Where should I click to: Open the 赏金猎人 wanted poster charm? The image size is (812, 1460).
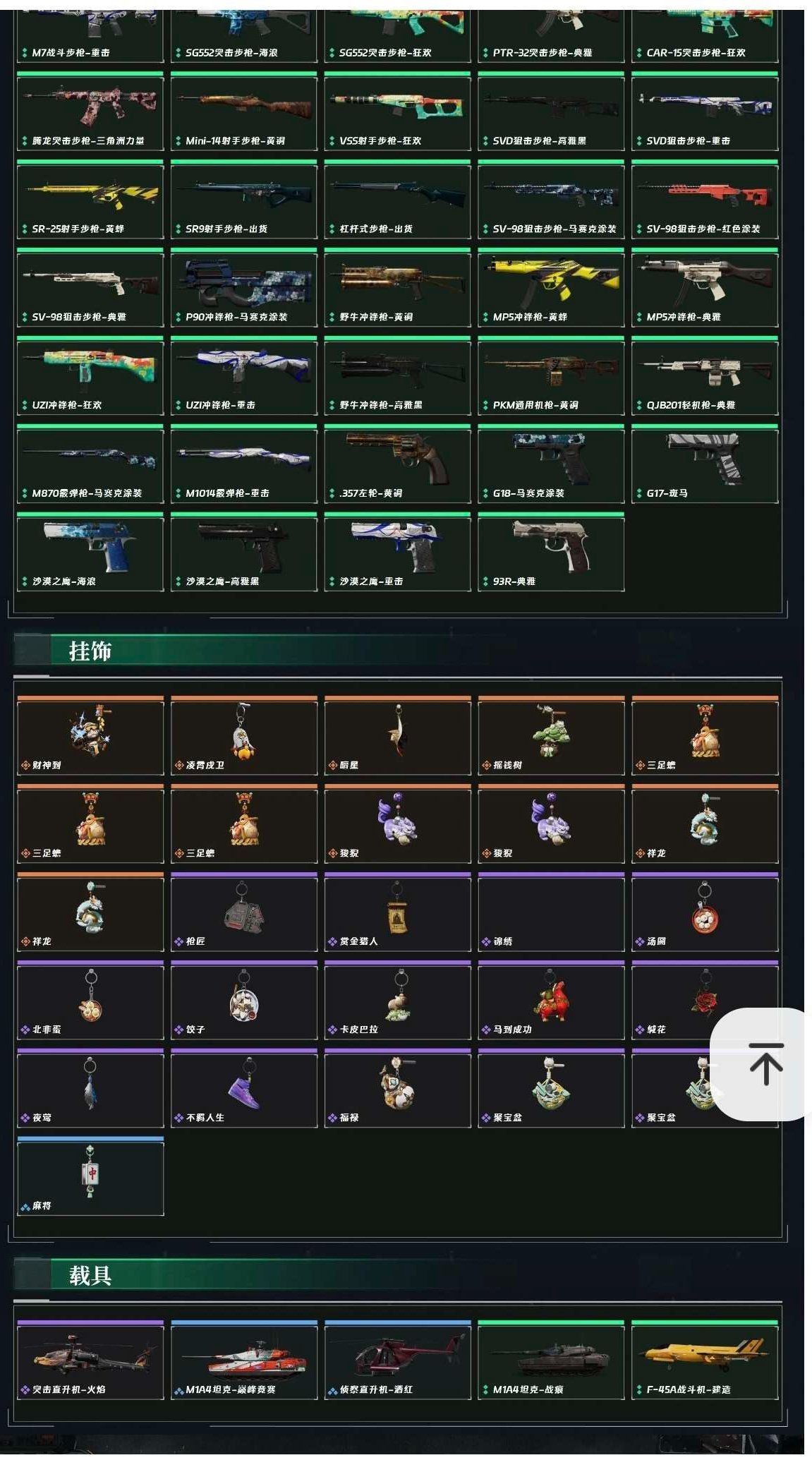pos(397,912)
